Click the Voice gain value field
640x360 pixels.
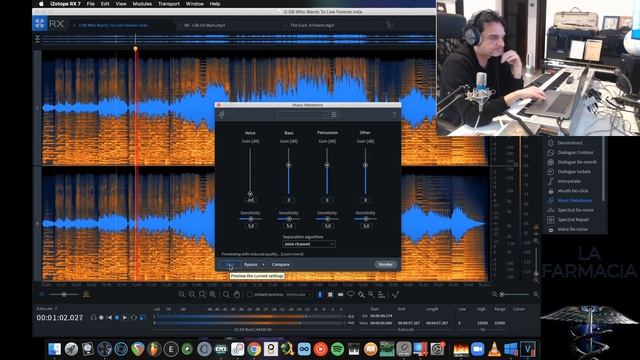pos(250,200)
